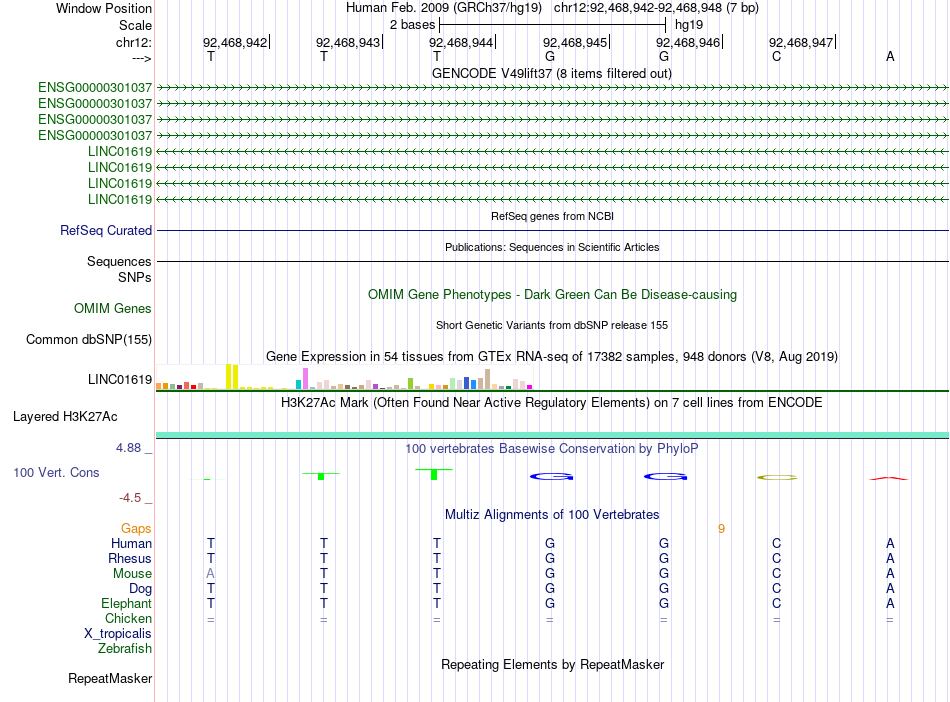950x702 pixels.
Task: Click the 'Window Position' label
Action: pos(104,8)
